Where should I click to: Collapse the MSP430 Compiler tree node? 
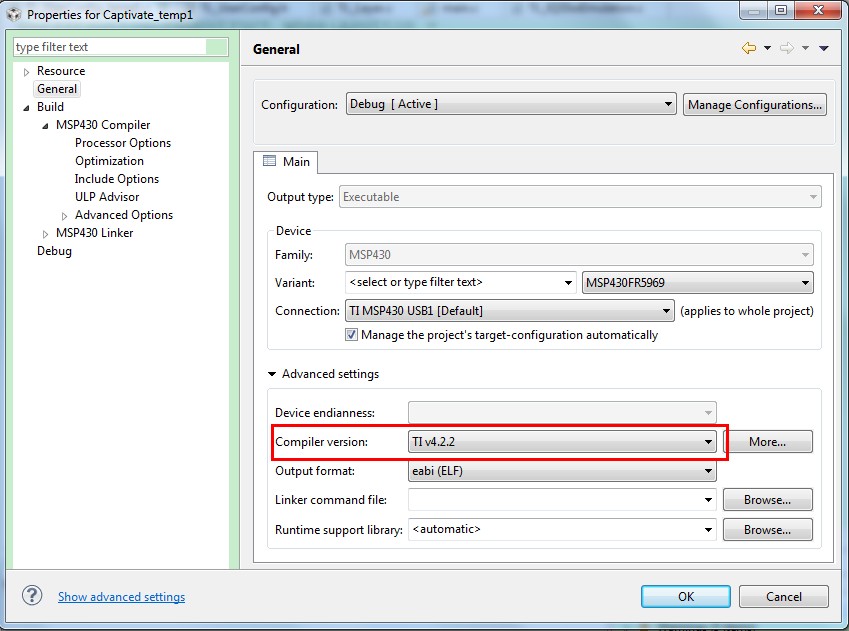coord(45,126)
